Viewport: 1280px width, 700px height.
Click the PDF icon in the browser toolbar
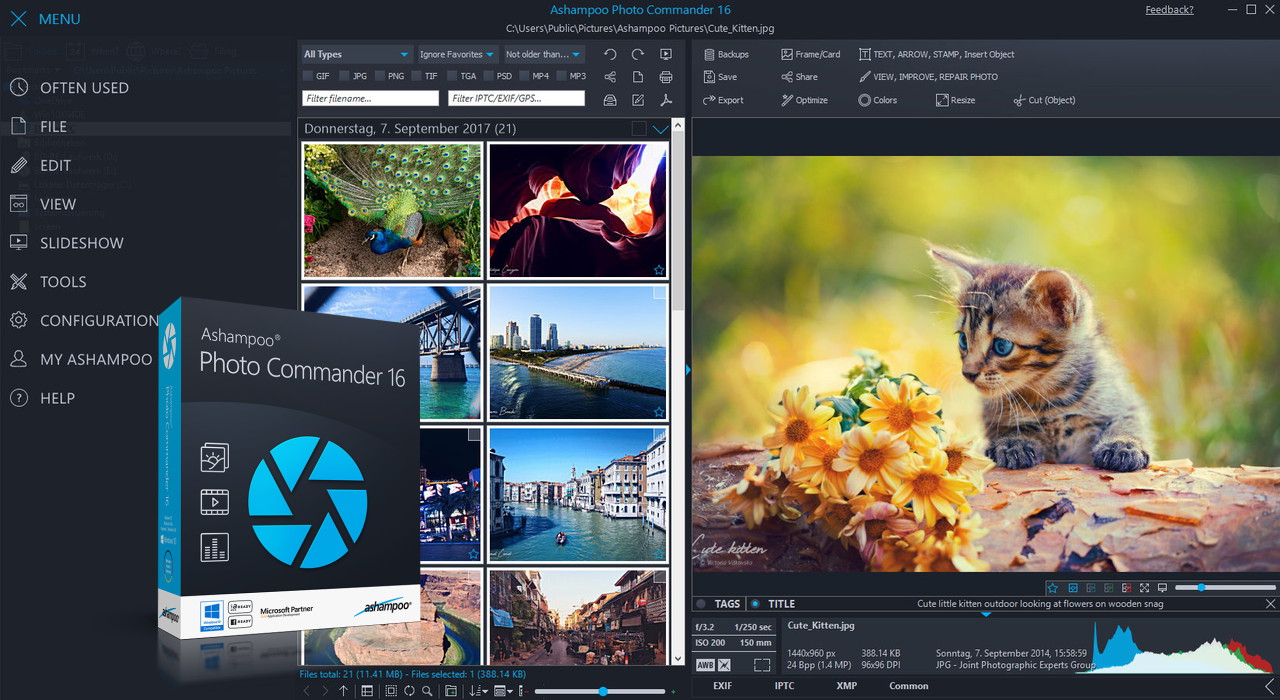point(666,100)
